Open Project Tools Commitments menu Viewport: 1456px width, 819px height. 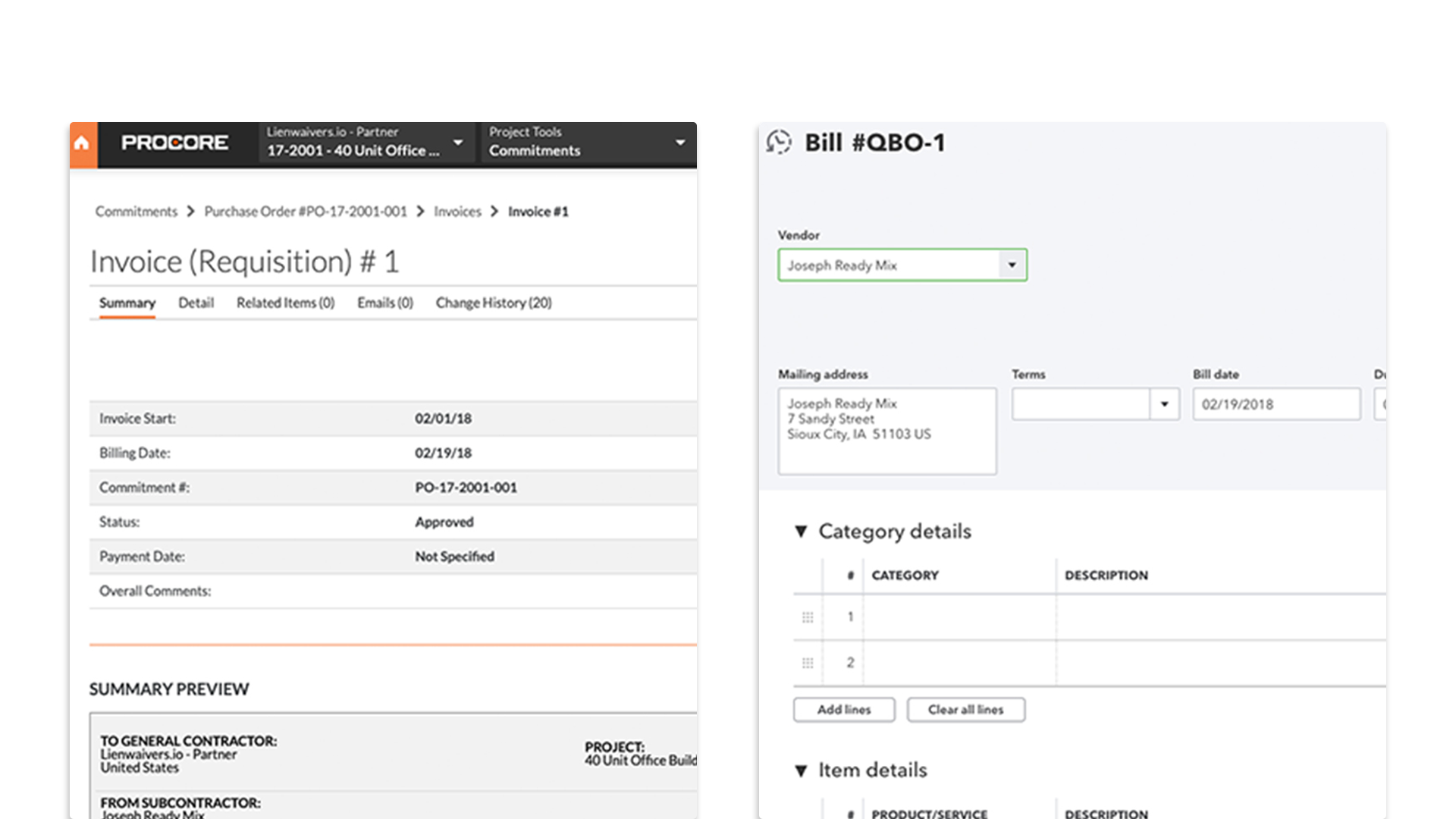(534, 150)
